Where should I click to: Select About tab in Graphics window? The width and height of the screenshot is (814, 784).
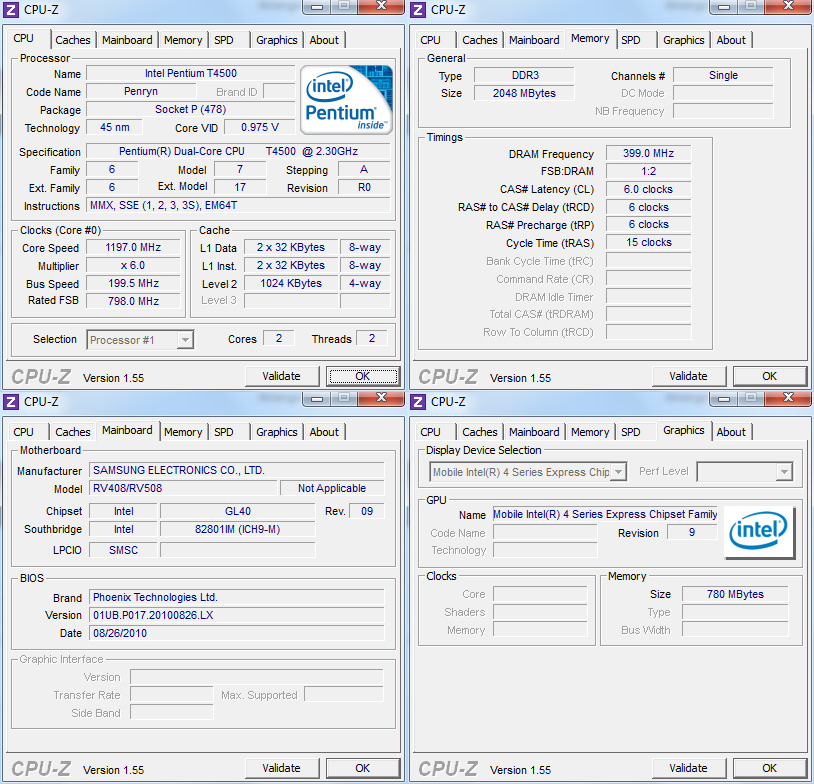point(731,432)
